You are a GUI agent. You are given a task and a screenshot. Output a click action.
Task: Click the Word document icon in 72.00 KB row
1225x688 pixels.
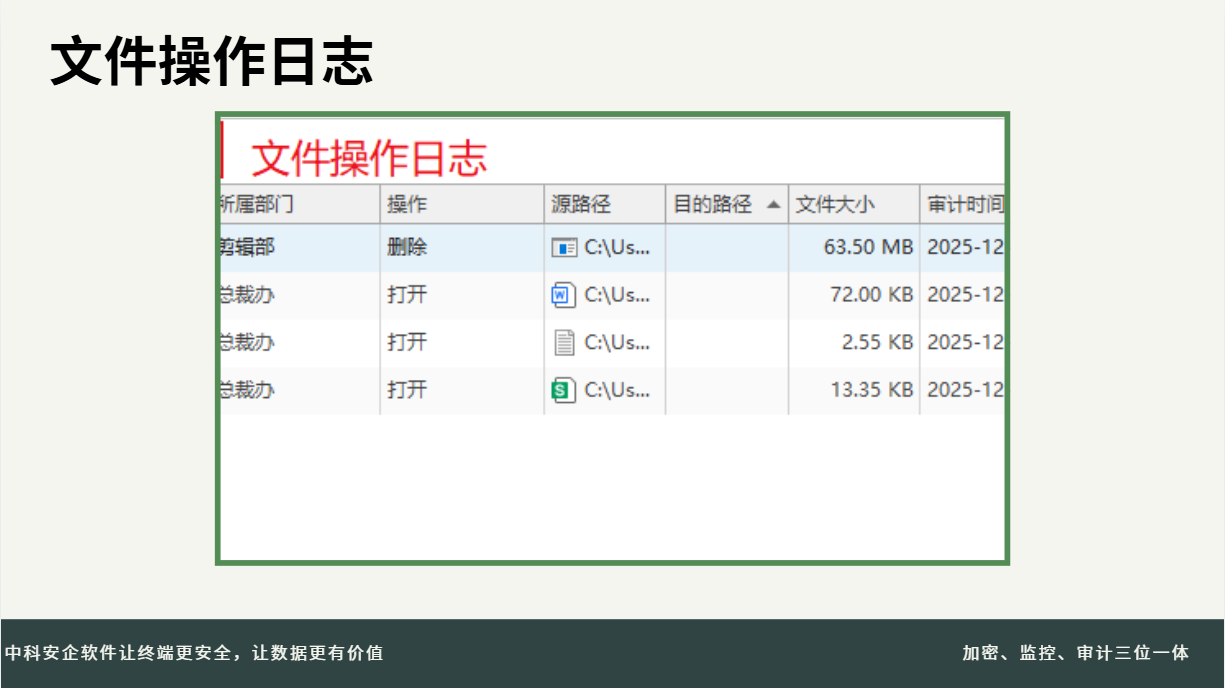564,295
